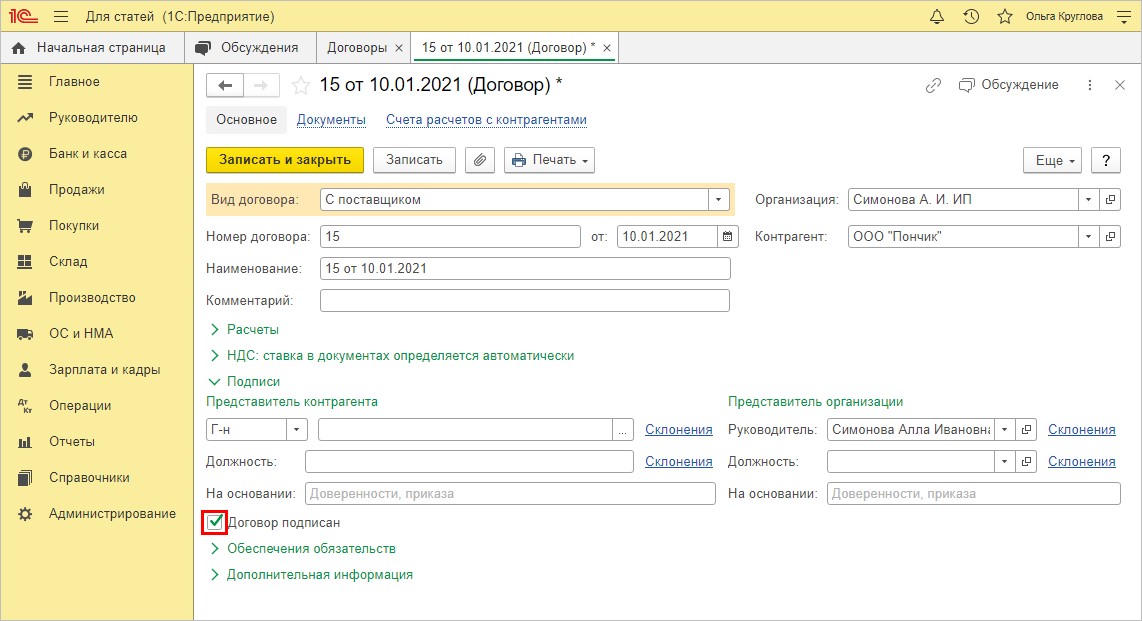Open Печать dropdown
Image resolution: width=1142 pixels, height=621 pixels.
coord(549,160)
